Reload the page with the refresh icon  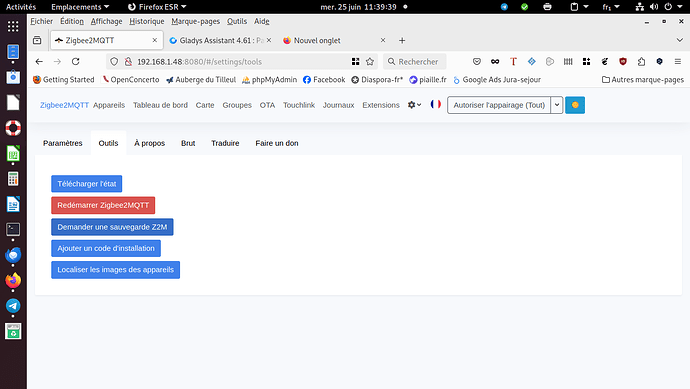pyautogui.click(x=76, y=62)
